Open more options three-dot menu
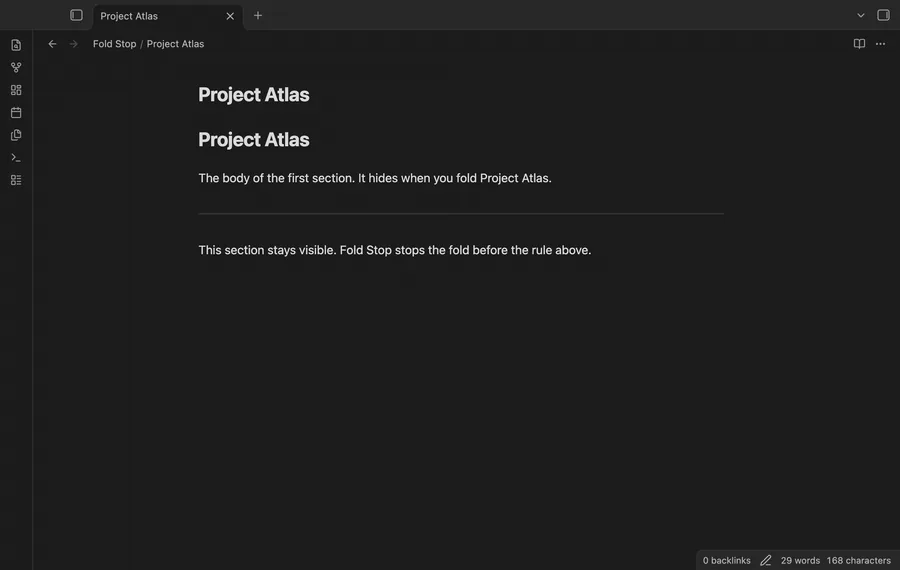 point(880,44)
